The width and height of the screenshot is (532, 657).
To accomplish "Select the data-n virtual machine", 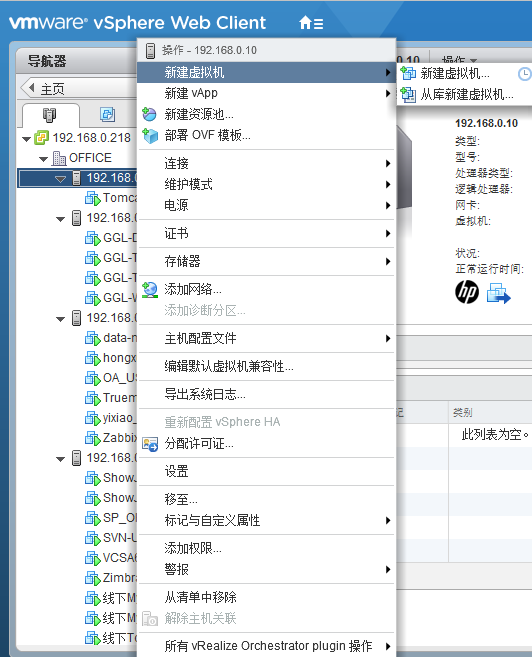I will point(120,338).
